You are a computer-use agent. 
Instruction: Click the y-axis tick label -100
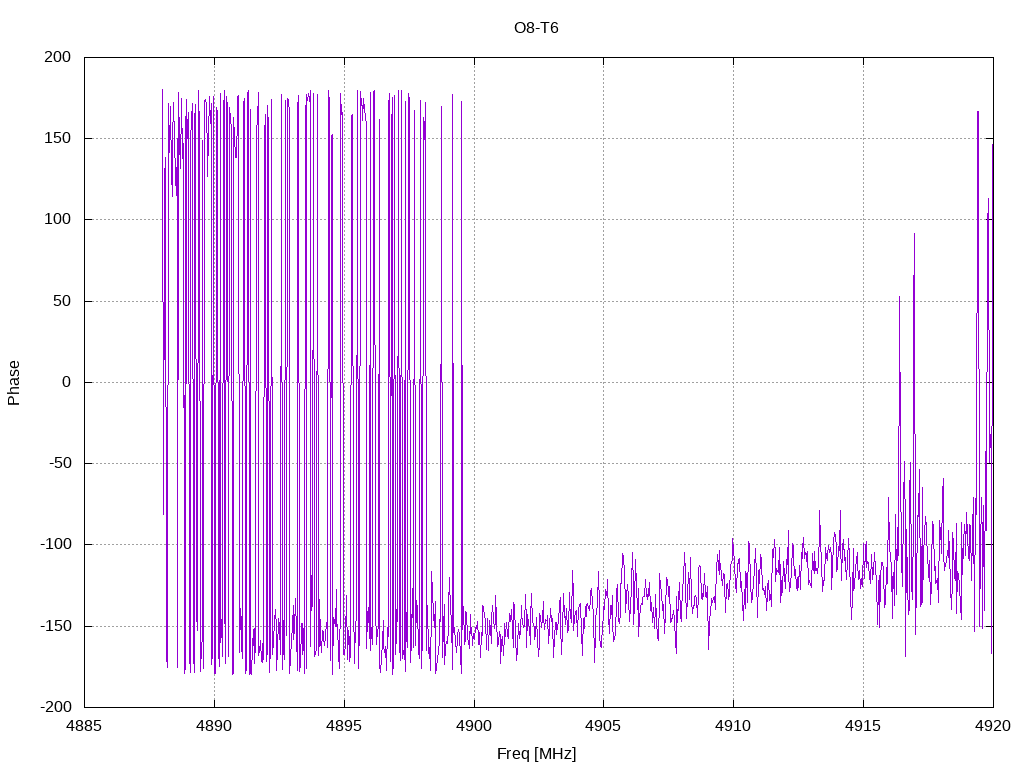pyautogui.click(x=56, y=544)
